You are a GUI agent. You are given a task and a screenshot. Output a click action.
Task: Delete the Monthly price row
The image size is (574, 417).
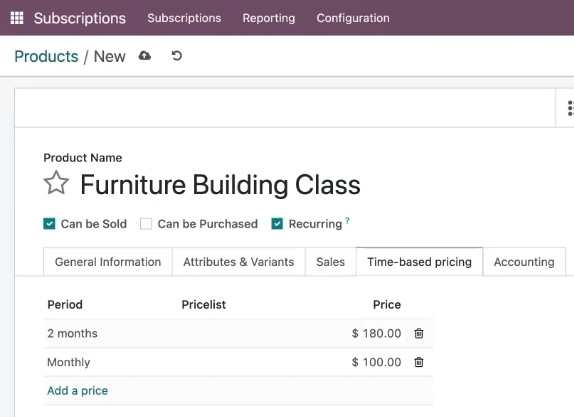pos(419,362)
